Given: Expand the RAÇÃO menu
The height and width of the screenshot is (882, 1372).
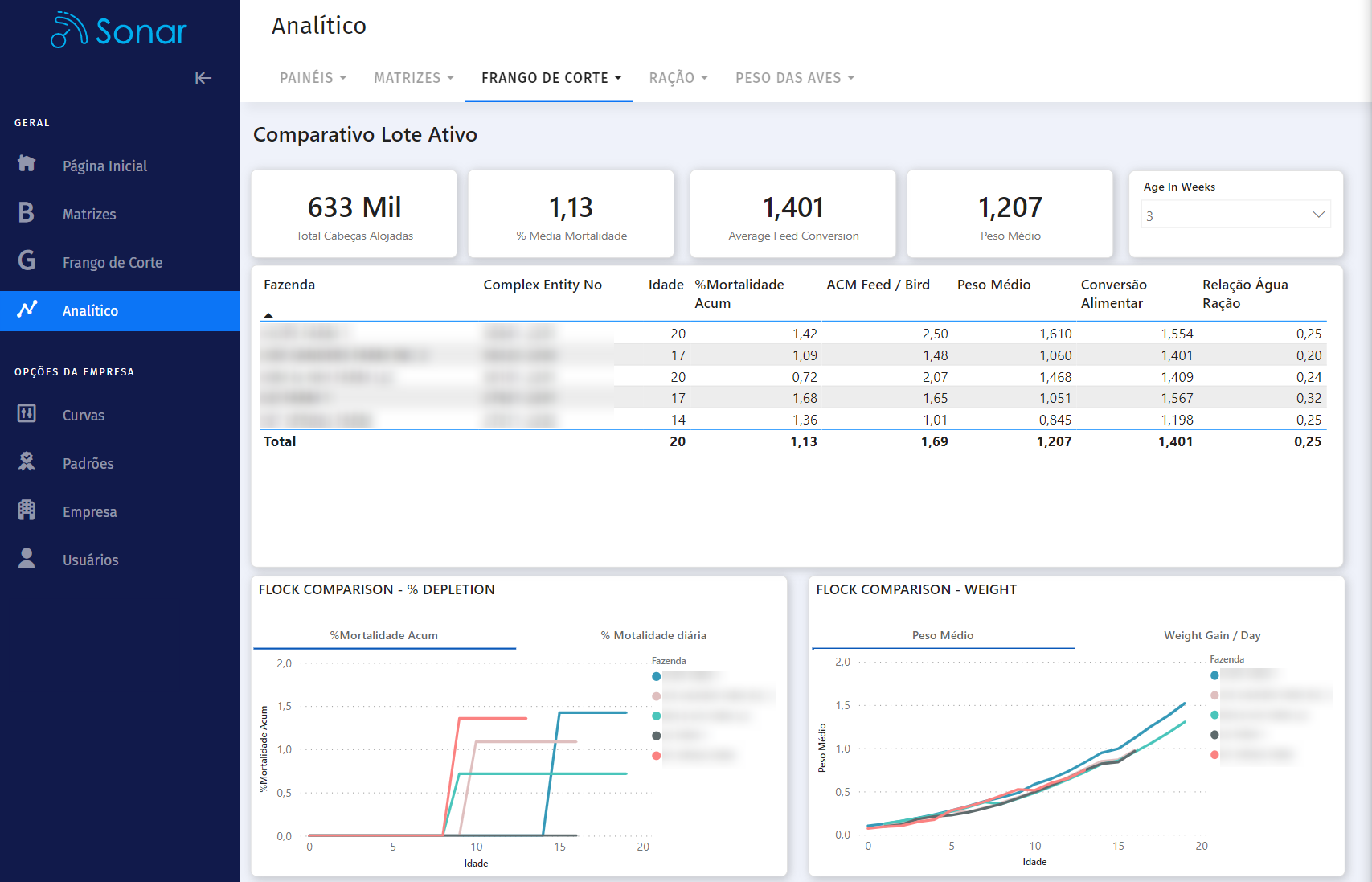Looking at the screenshot, I should click(x=678, y=78).
